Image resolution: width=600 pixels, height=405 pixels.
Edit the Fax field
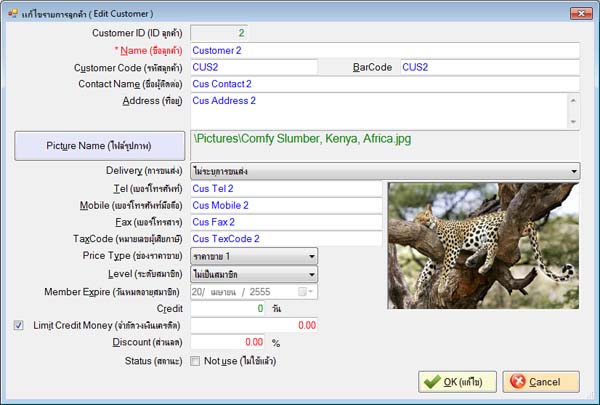(286, 222)
